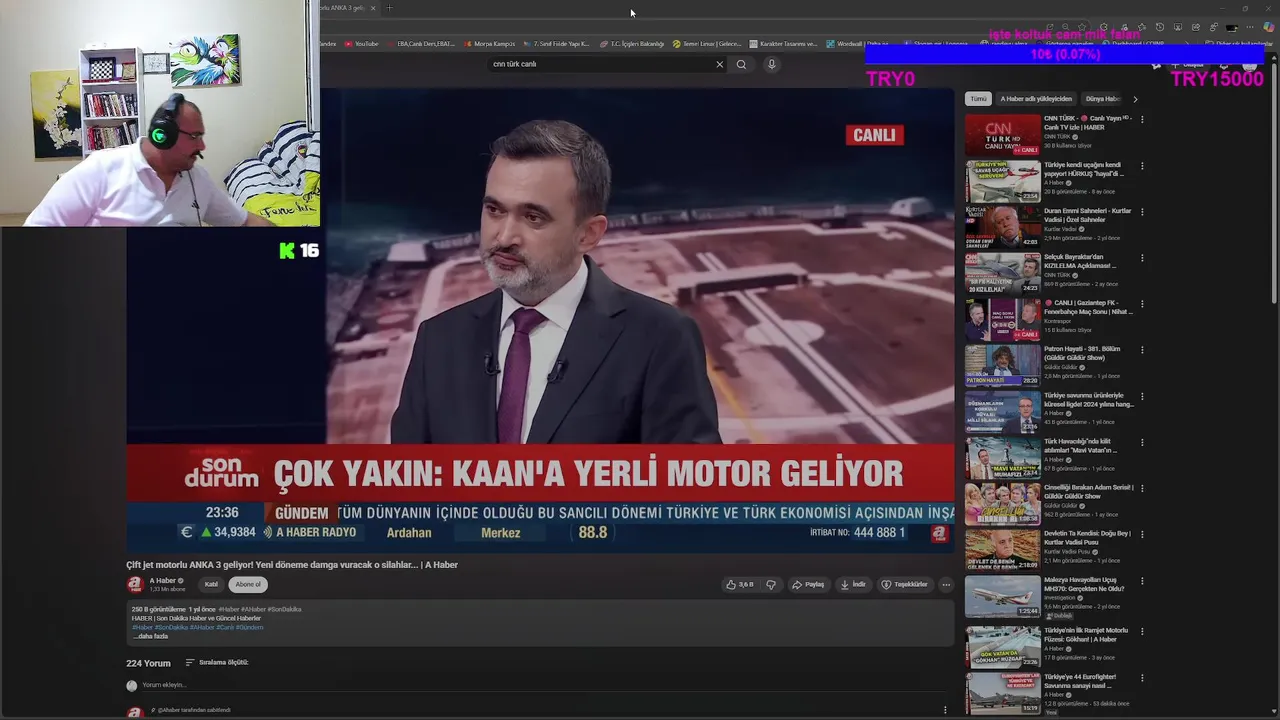This screenshot has height=720, width=1280.
Task: Expand description with ...daha fazla
Action: click(x=150, y=636)
